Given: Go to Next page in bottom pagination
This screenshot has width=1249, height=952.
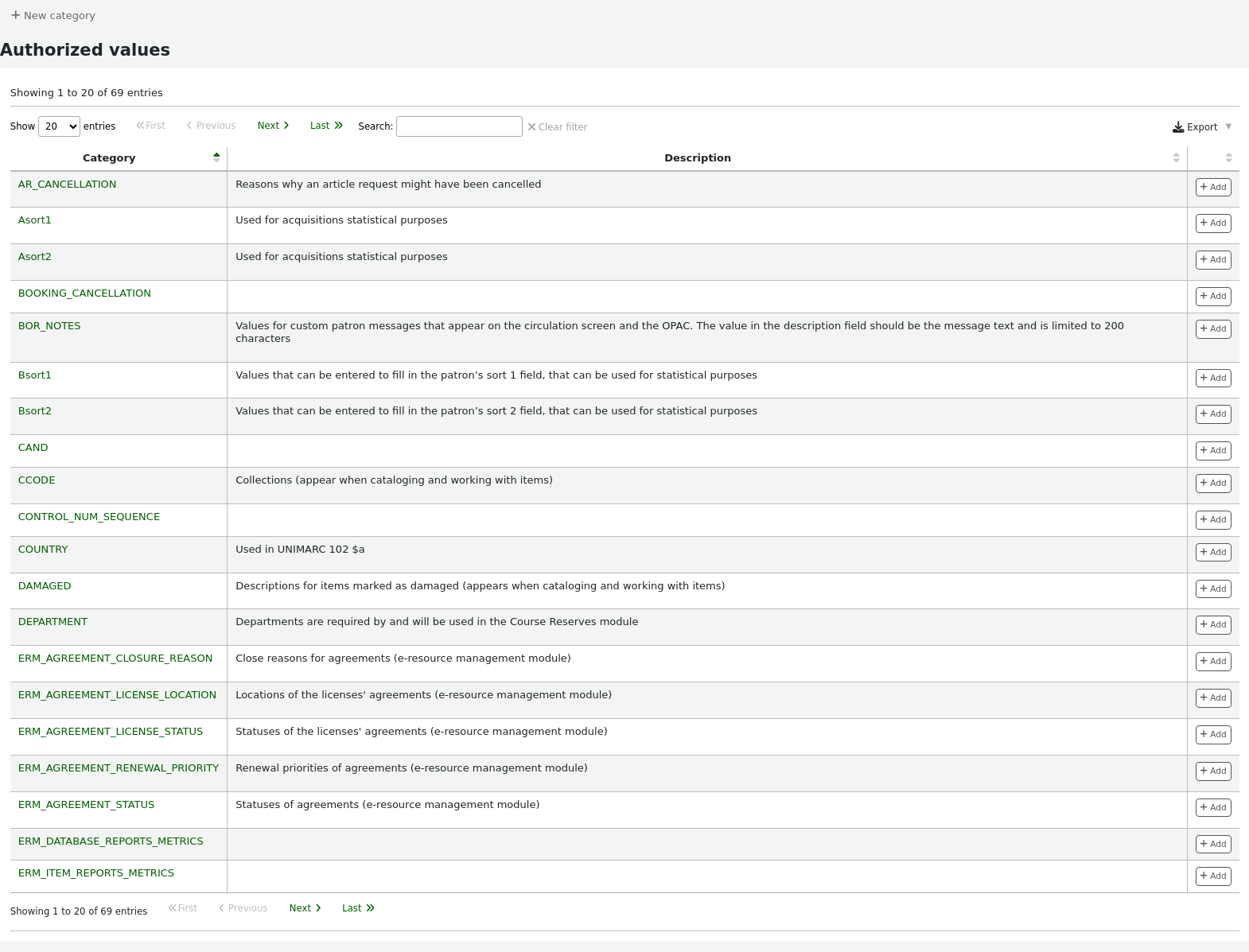Looking at the screenshot, I should click(x=305, y=908).
